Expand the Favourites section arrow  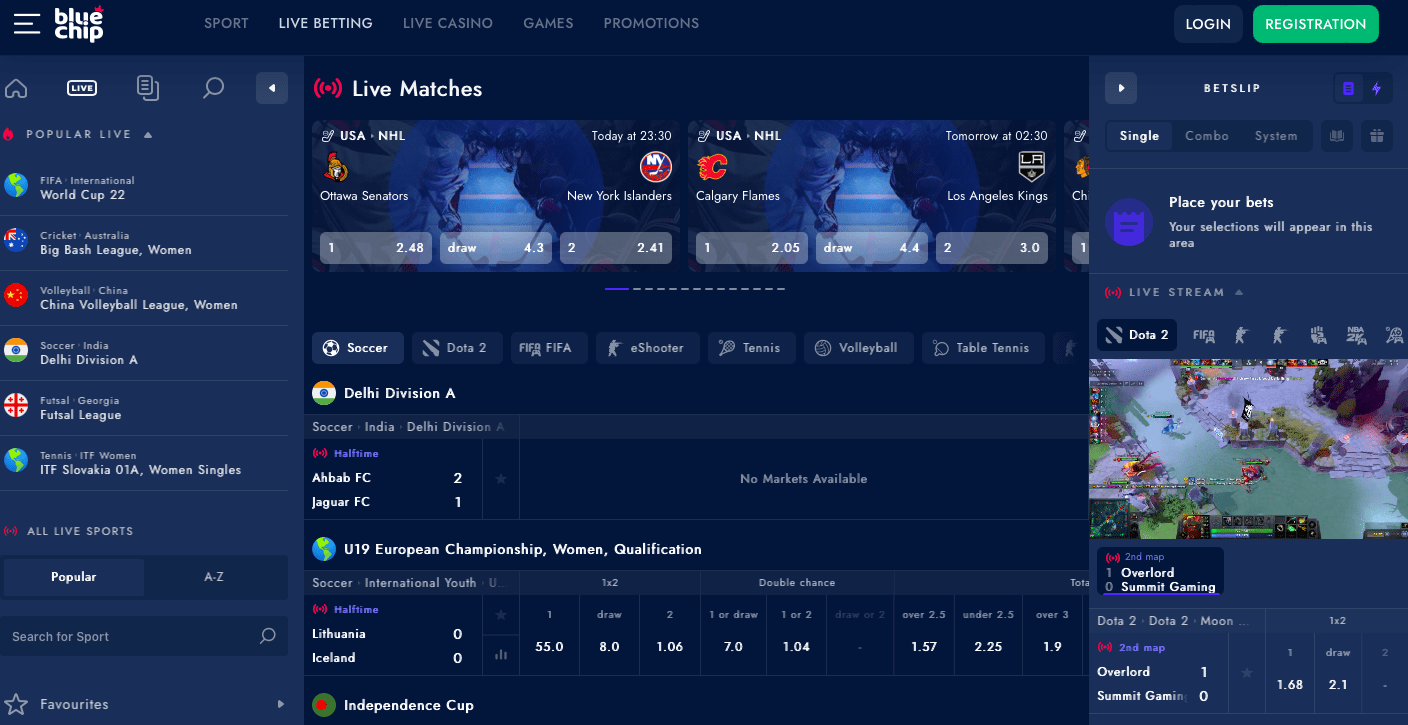click(281, 704)
